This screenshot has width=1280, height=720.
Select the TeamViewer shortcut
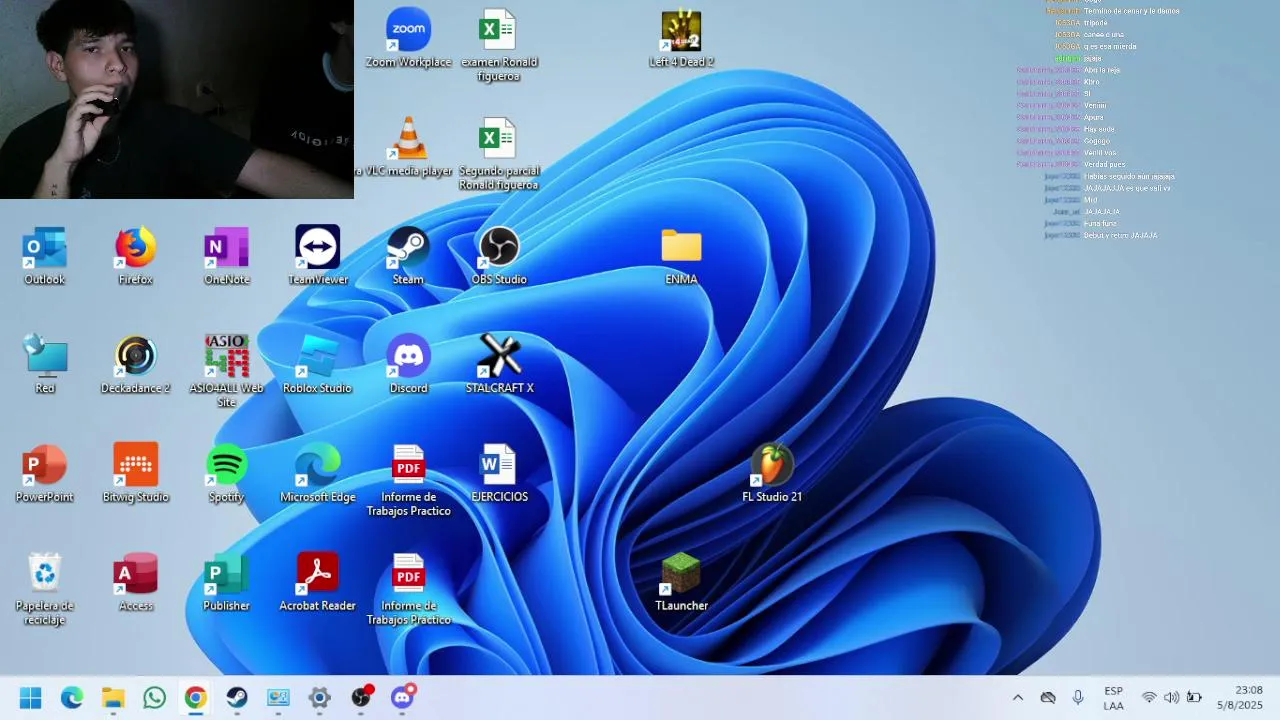click(317, 256)
